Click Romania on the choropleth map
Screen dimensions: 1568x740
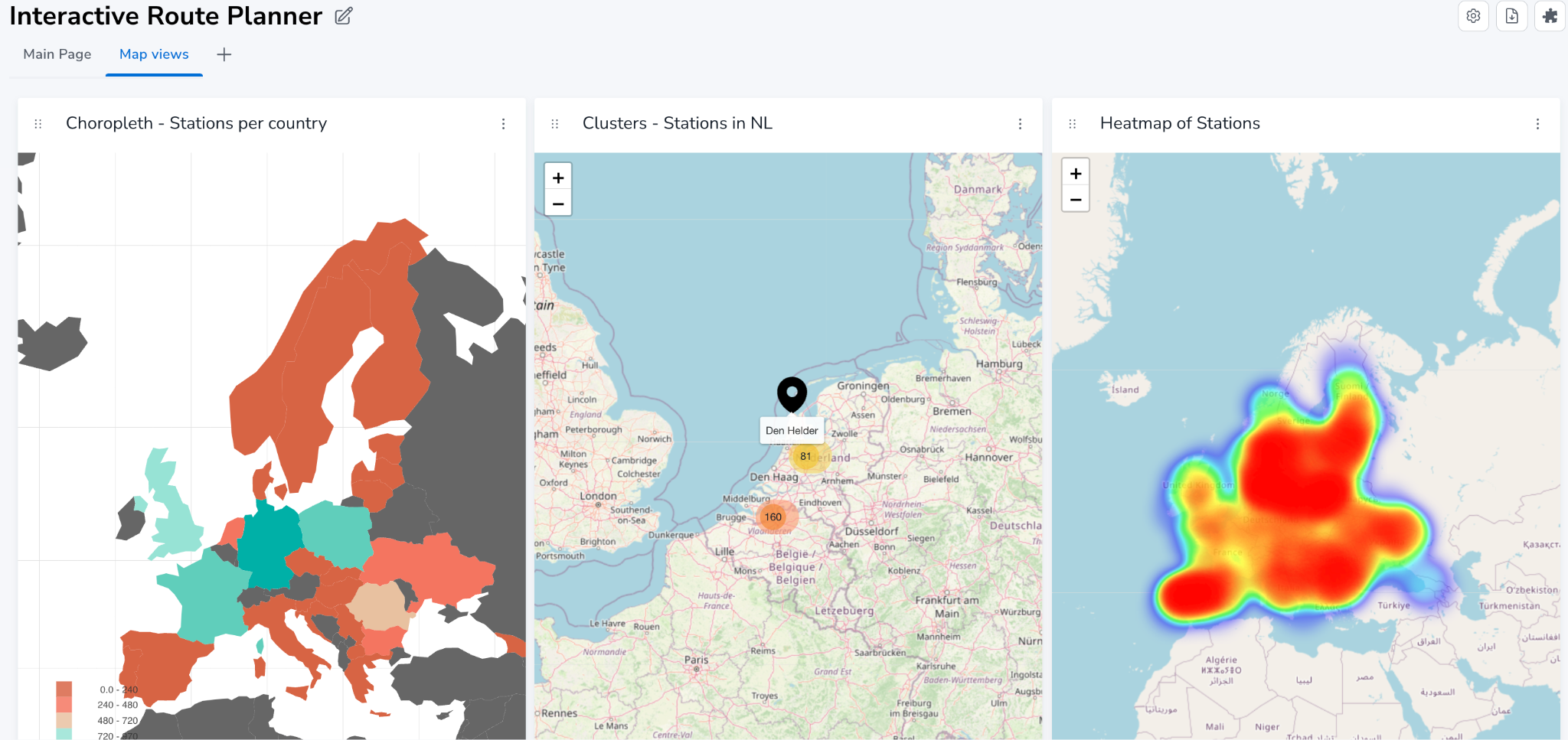pyautogui.click(x=381, y=606)
